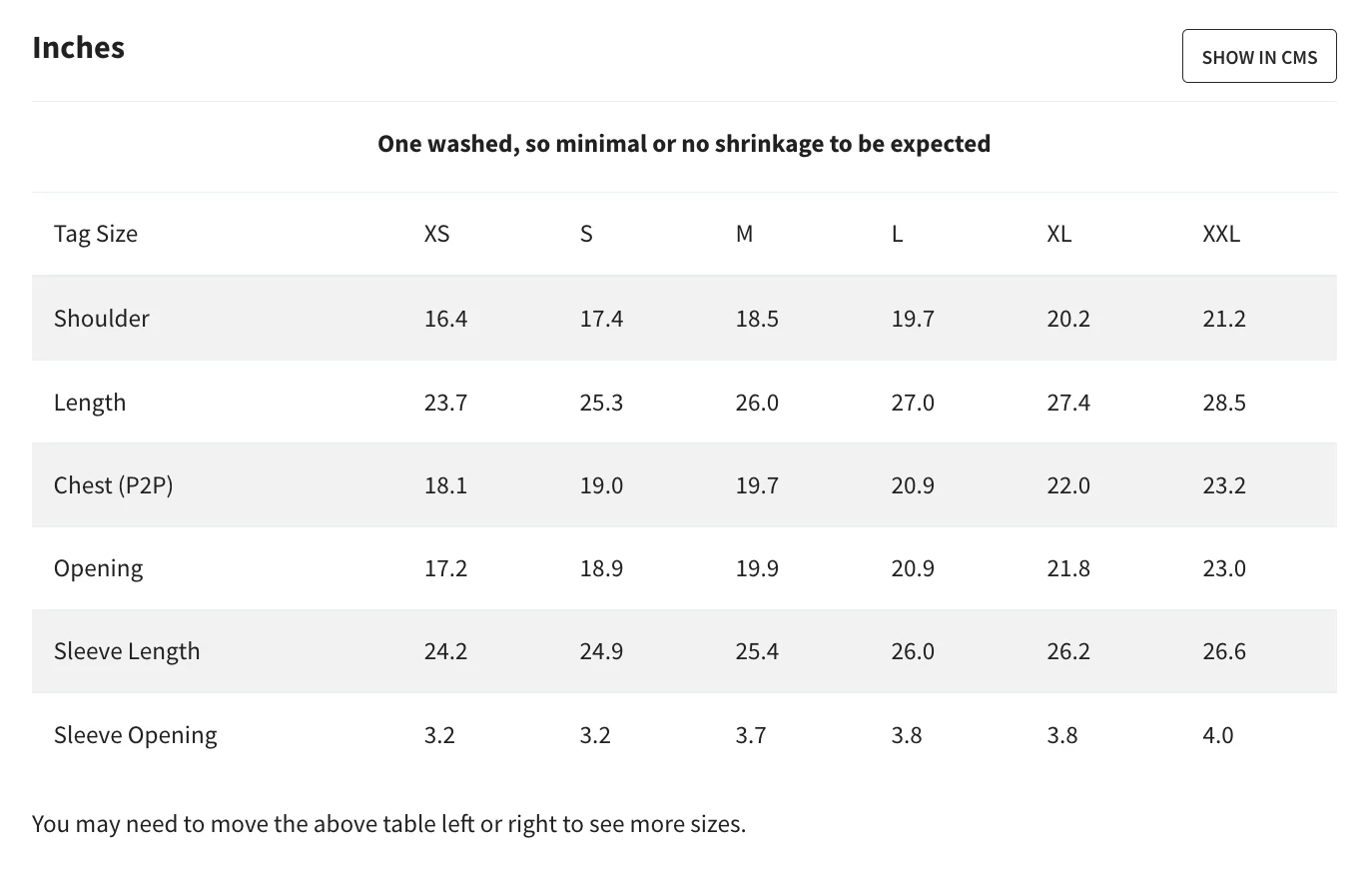1372x871 pixels.
Task: Select Chest value 22.0 for XL
Action: point(1068,485)
